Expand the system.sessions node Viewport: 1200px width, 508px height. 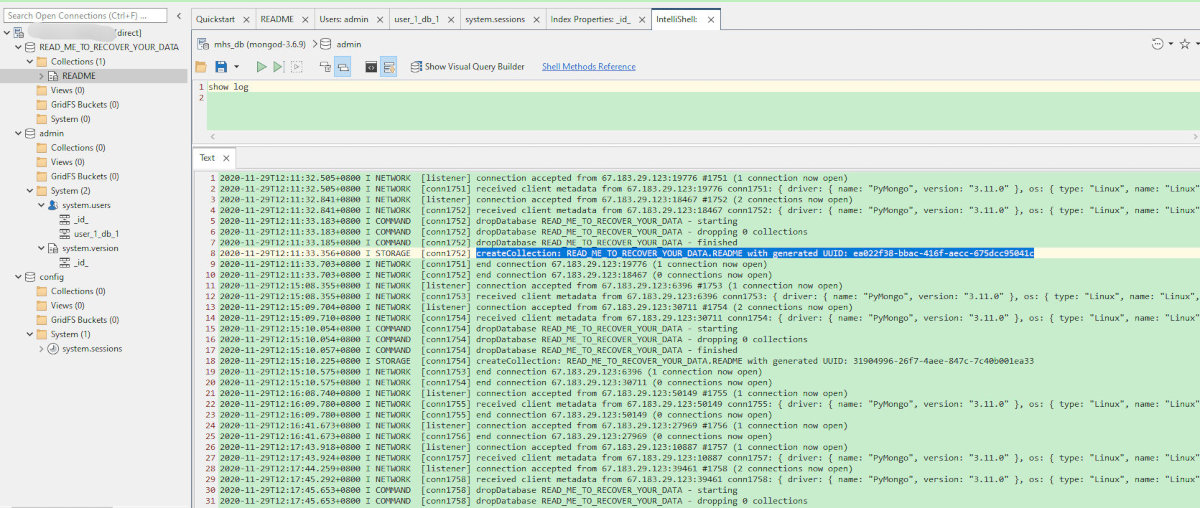point(41,348)
